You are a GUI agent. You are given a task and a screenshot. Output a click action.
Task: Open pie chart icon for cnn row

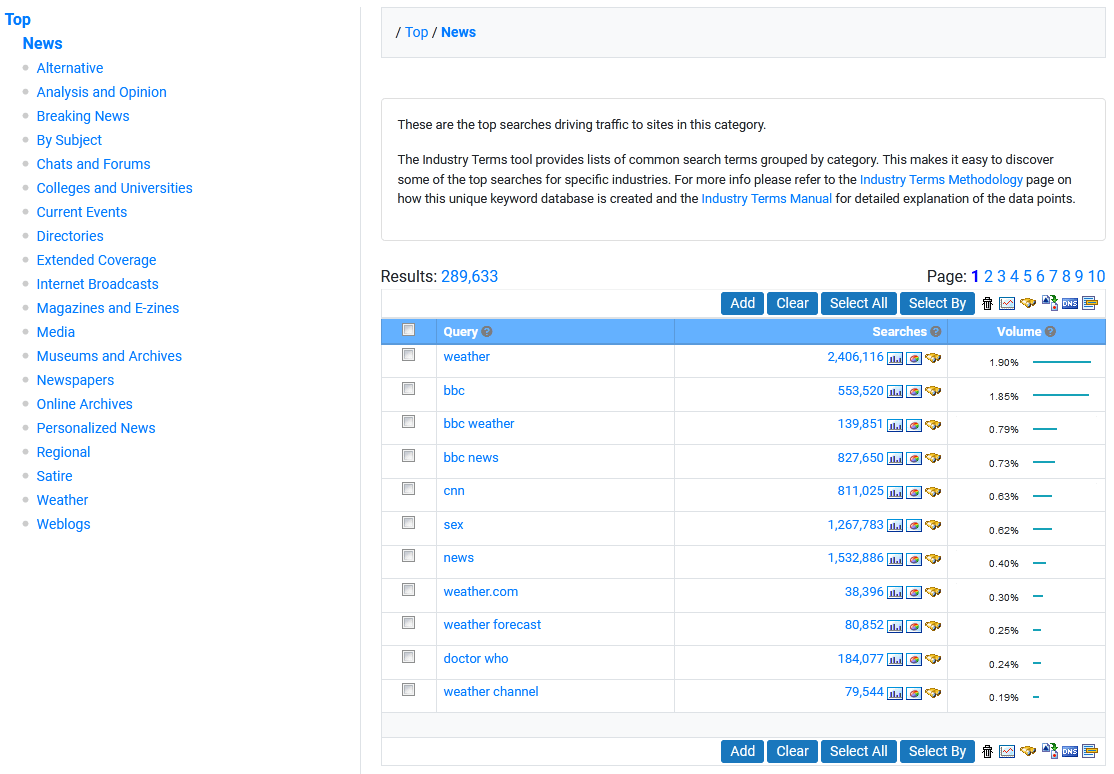pos(914,492)
